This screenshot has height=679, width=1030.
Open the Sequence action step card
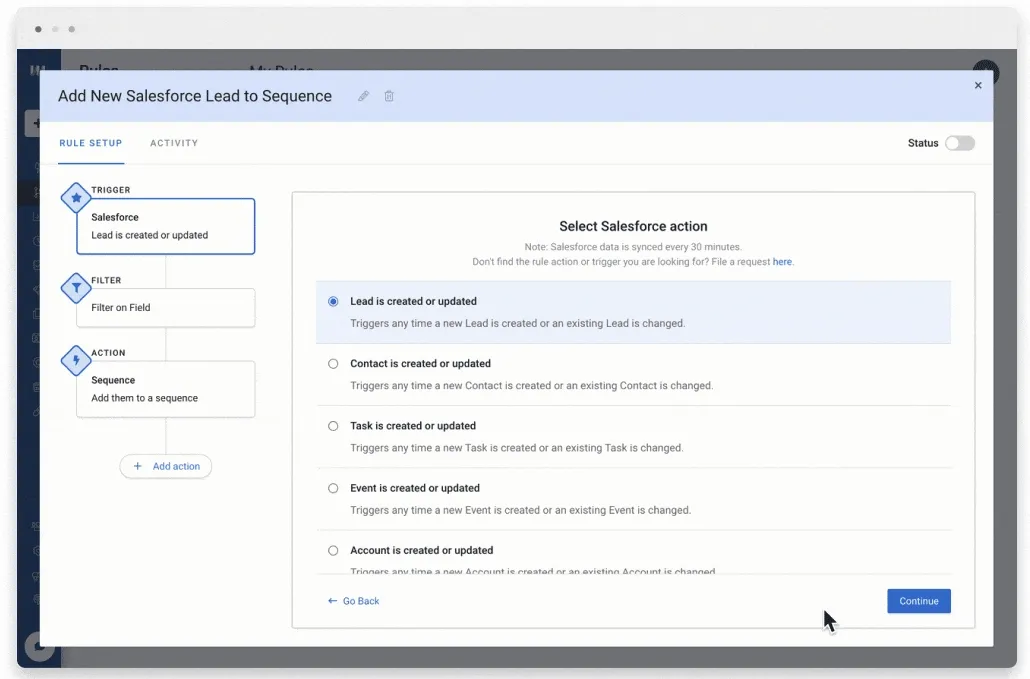(x=166, y=389)
